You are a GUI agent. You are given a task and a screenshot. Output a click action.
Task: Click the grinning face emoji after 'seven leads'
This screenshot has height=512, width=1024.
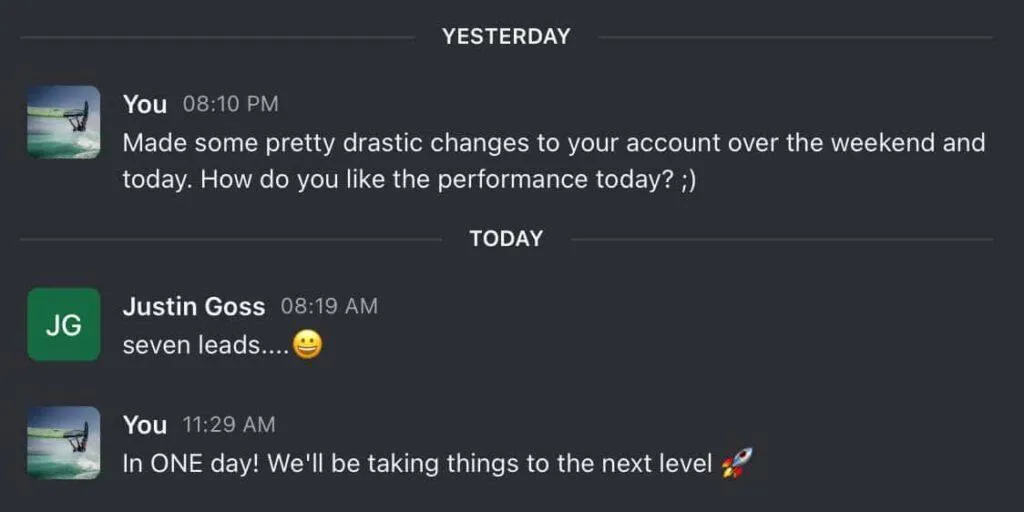307,345
